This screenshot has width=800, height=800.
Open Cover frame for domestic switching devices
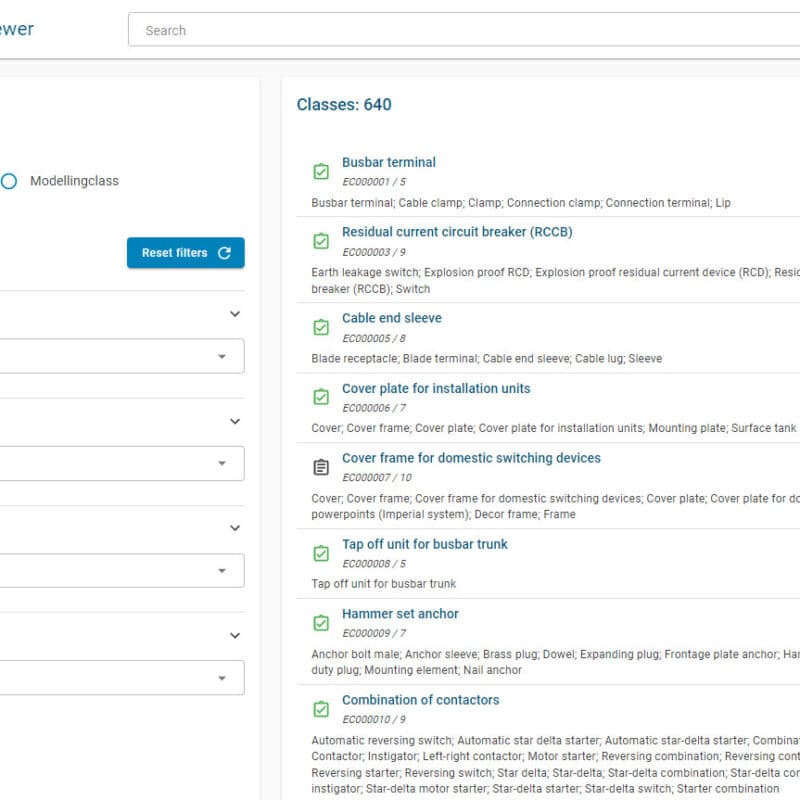[471, 458]
